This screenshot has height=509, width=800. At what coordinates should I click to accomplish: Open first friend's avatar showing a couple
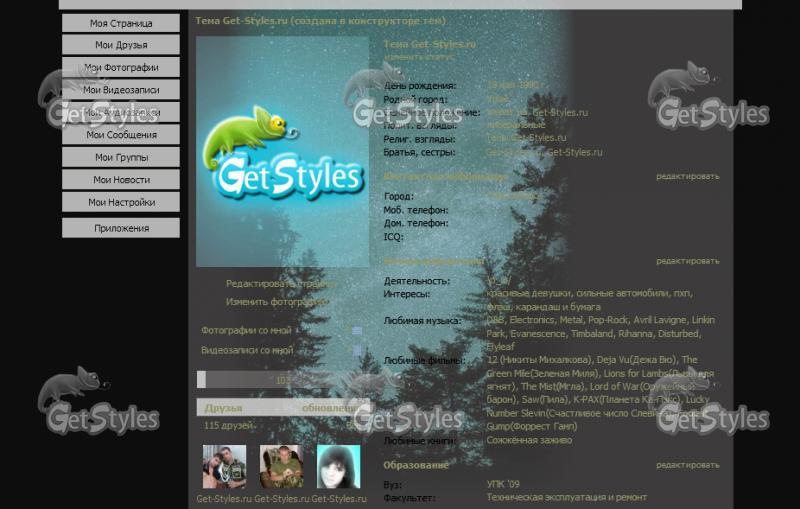(x=224, y=466)
